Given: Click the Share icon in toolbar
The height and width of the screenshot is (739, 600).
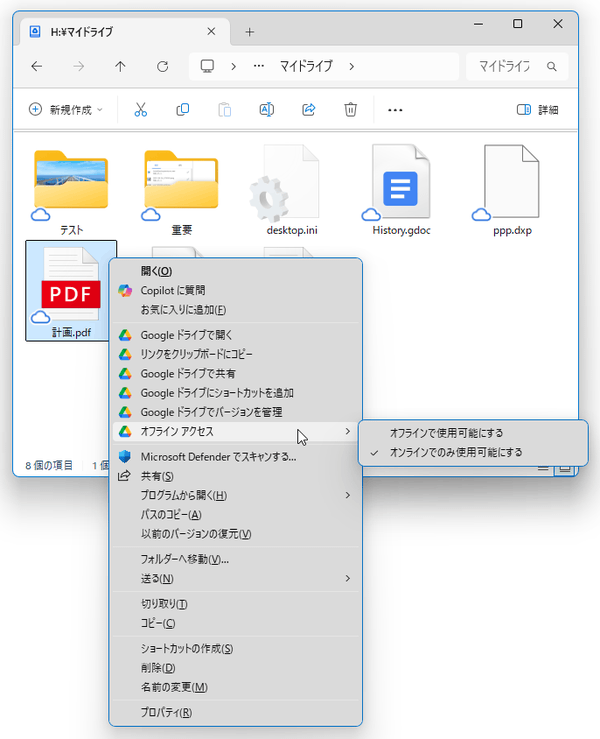Looking at the screenshot, I should pyautogui.click(x=309, y=109).
